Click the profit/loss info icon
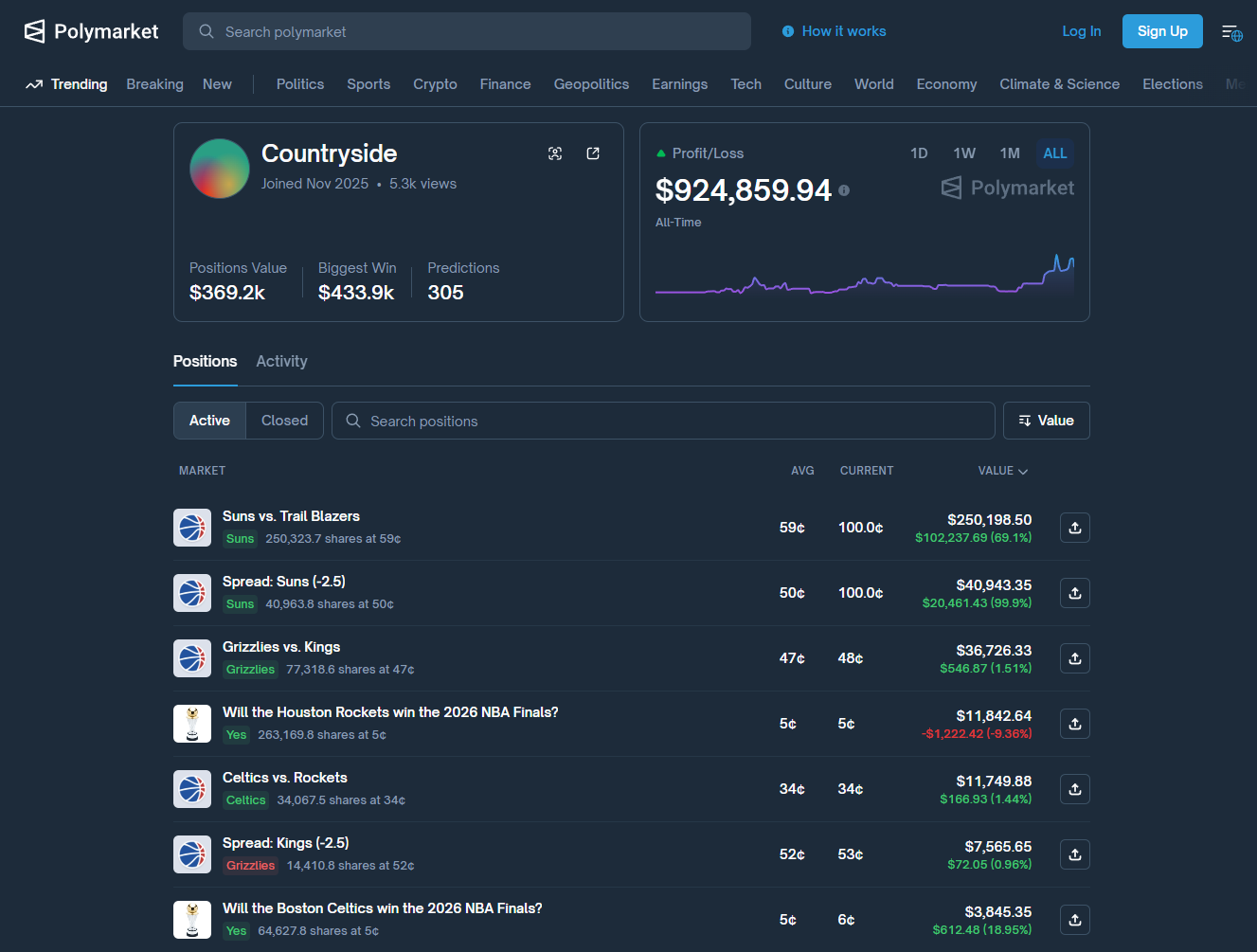Image resolution: width=1257 pixels, height=952 pixels. (844, 190)
